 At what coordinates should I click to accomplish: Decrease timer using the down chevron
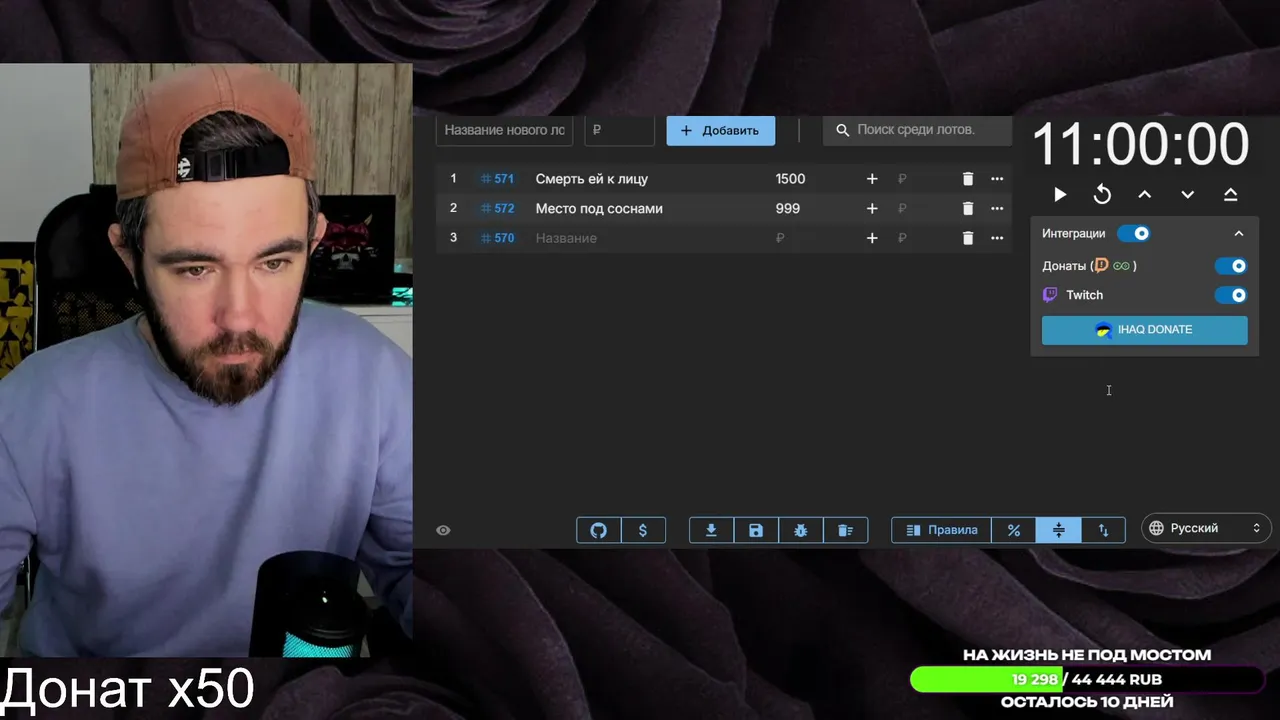1188,195
